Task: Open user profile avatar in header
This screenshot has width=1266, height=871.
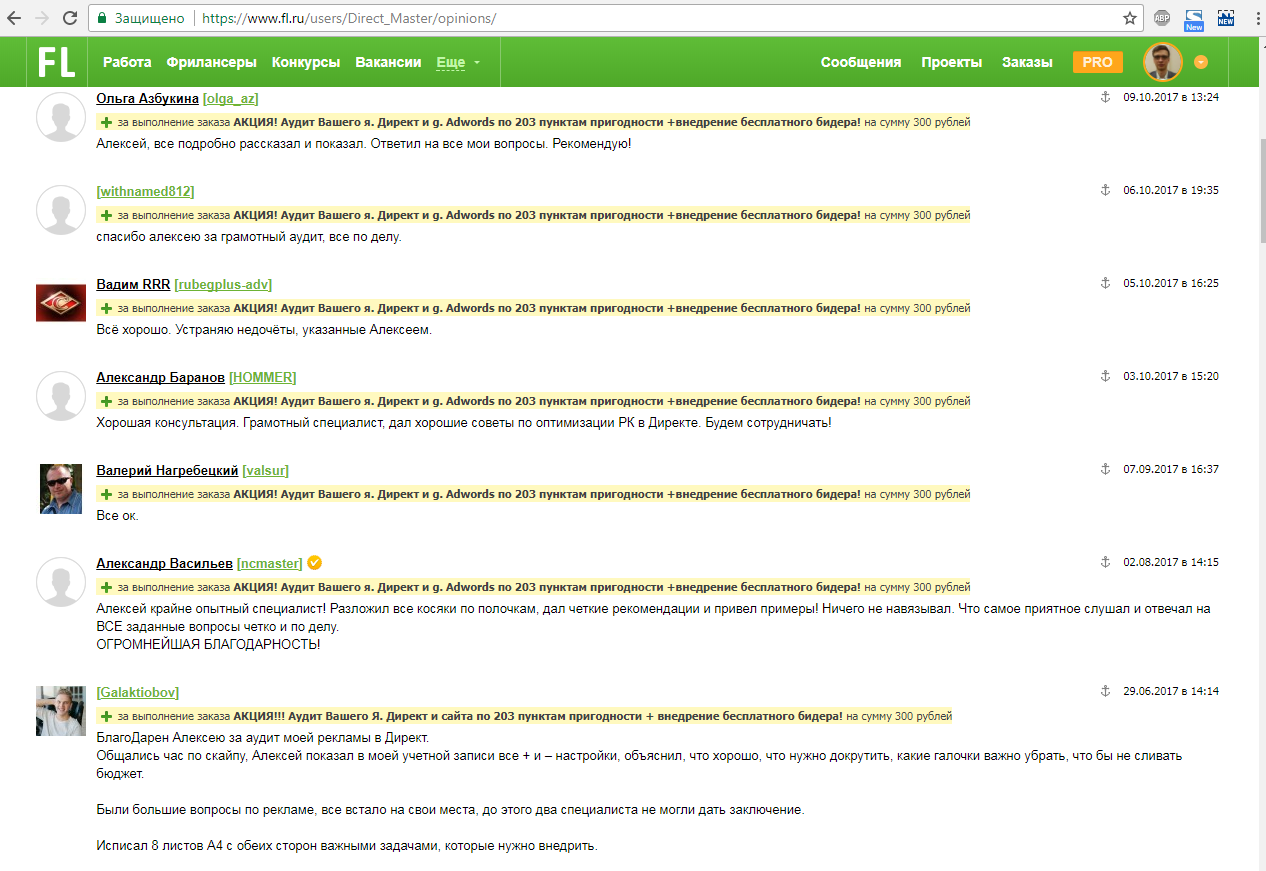Action: point(1163,62)
